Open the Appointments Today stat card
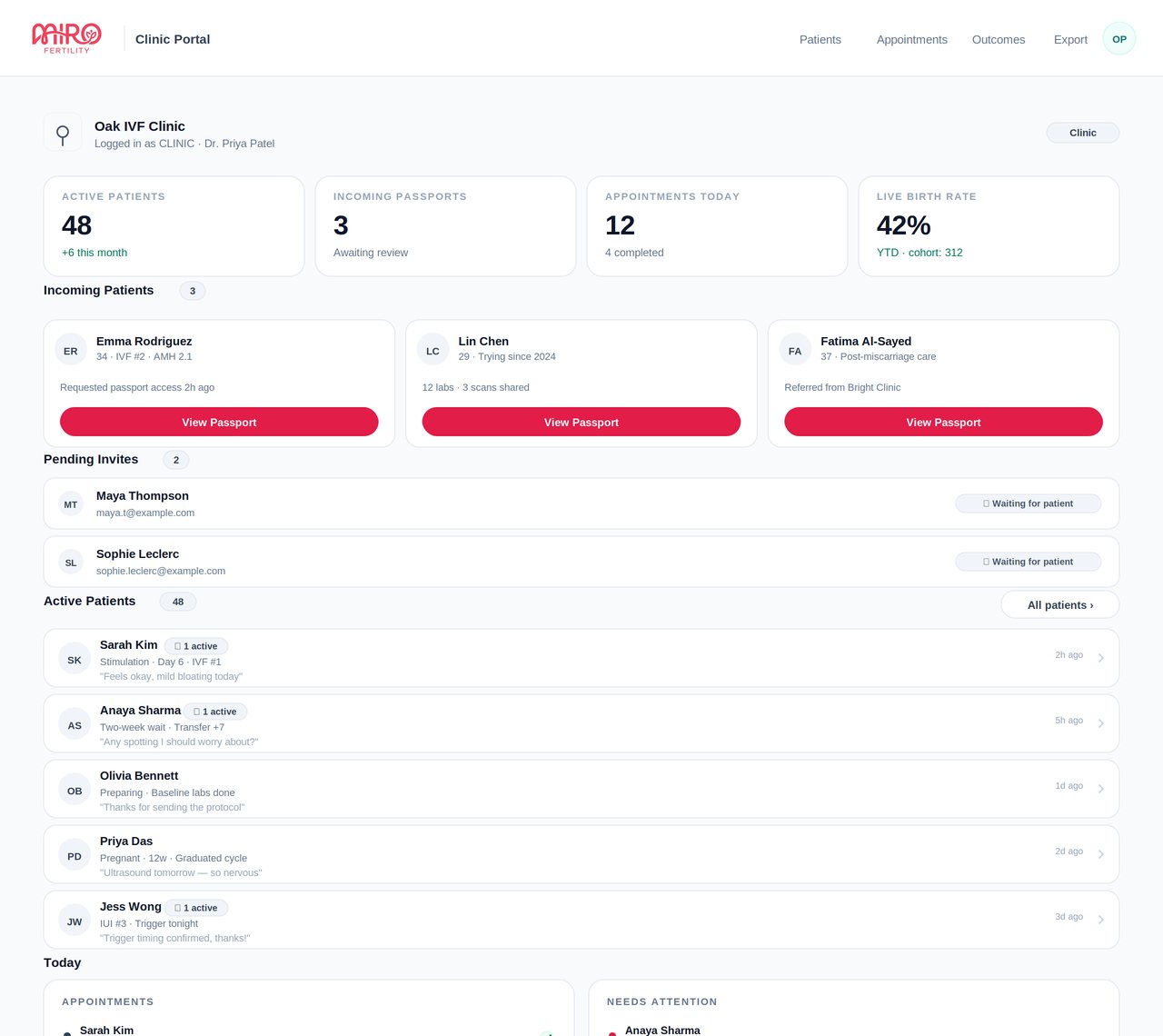Viewport: 1163px width, 1036px height. point(717,226)
